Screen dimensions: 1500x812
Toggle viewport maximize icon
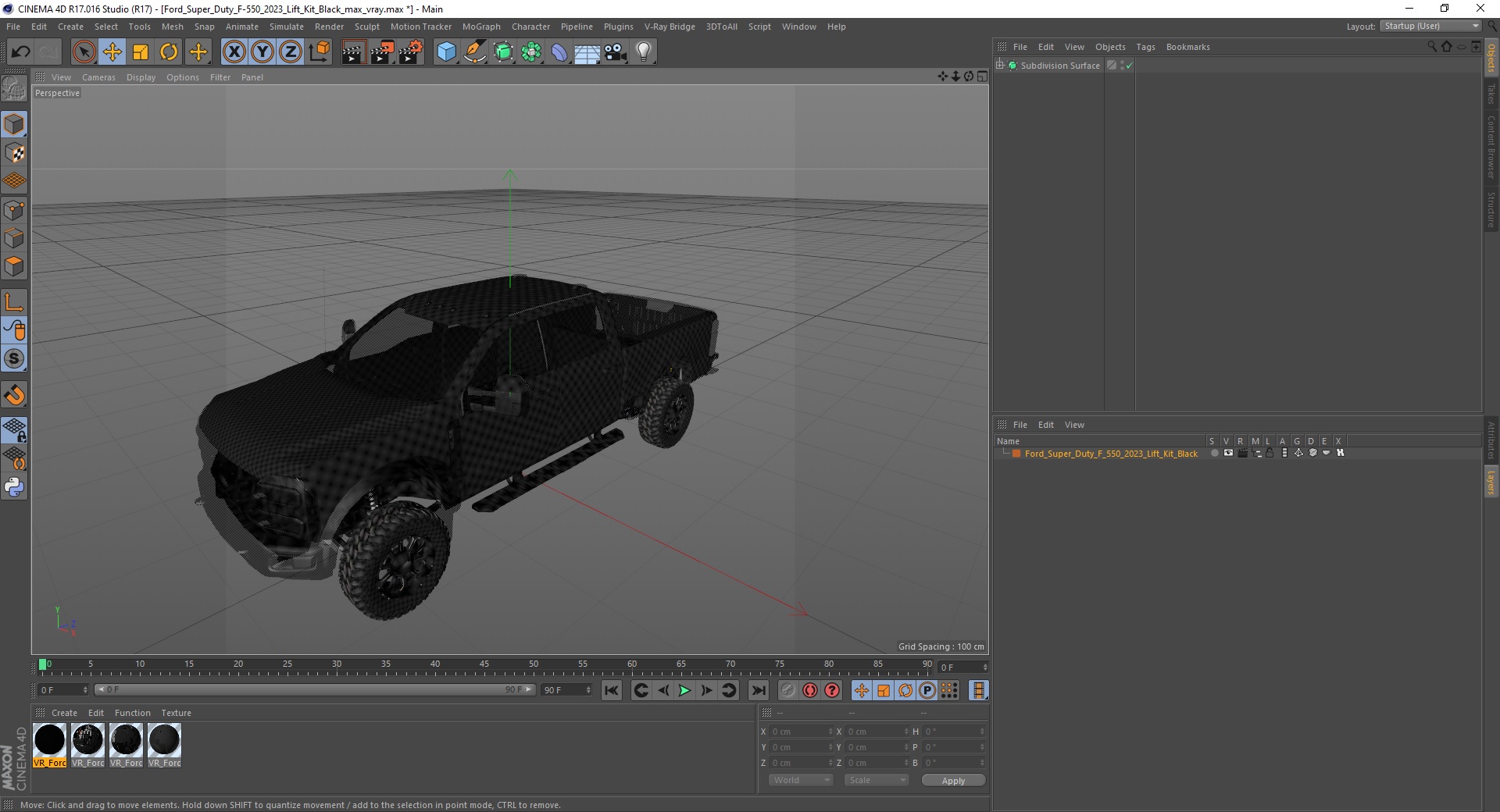[982, 77]
